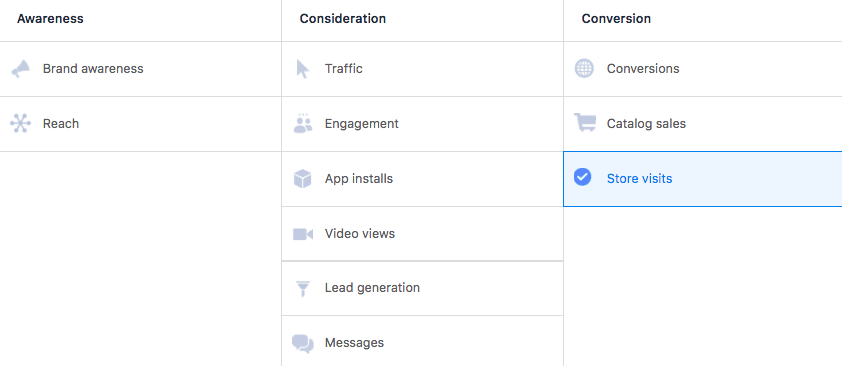Choose the Catalog sales objective text
The height and width of the screenshot is (366, 842).
tap(647, 124)
